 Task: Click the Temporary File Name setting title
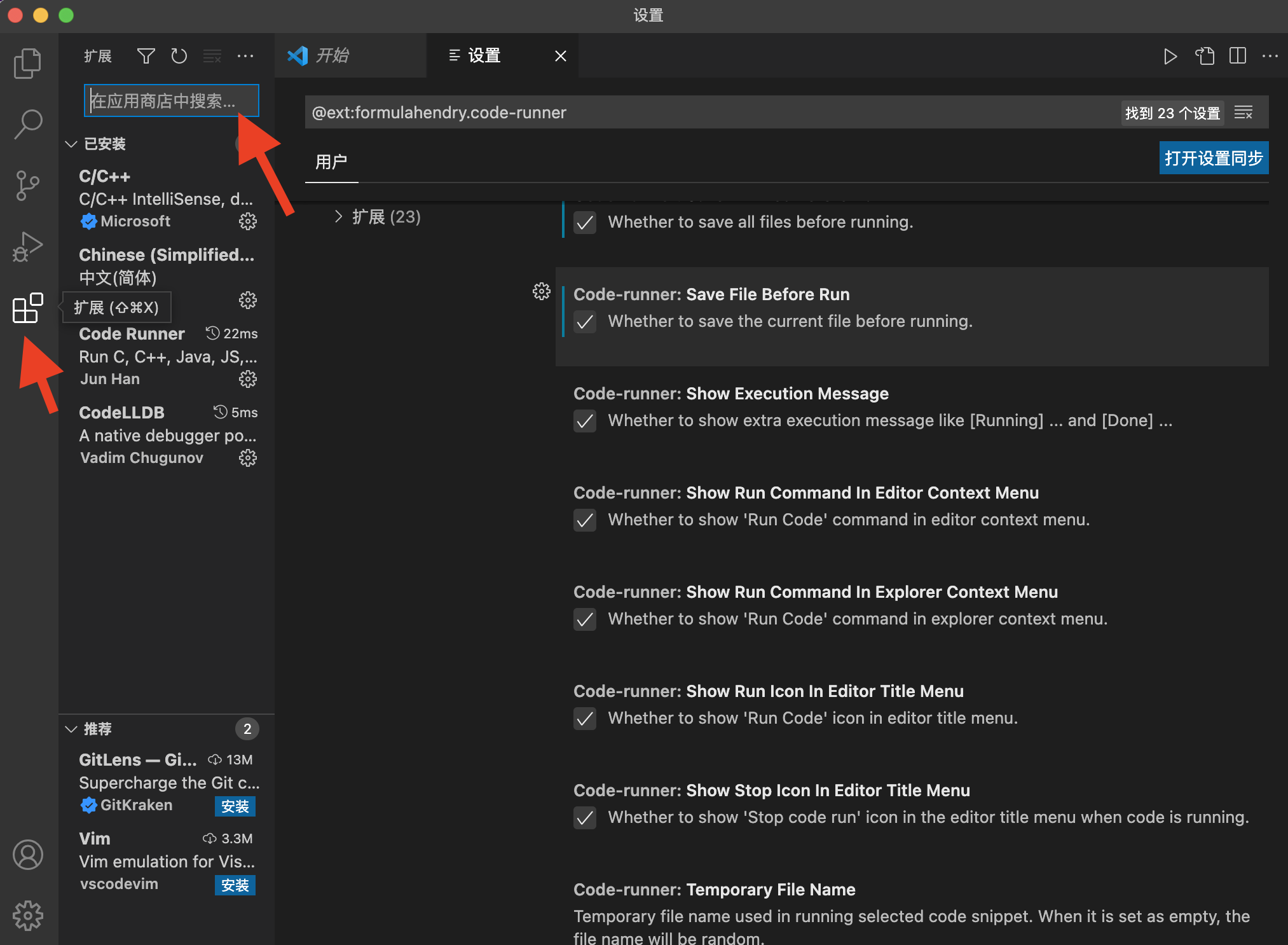[715, 890]
